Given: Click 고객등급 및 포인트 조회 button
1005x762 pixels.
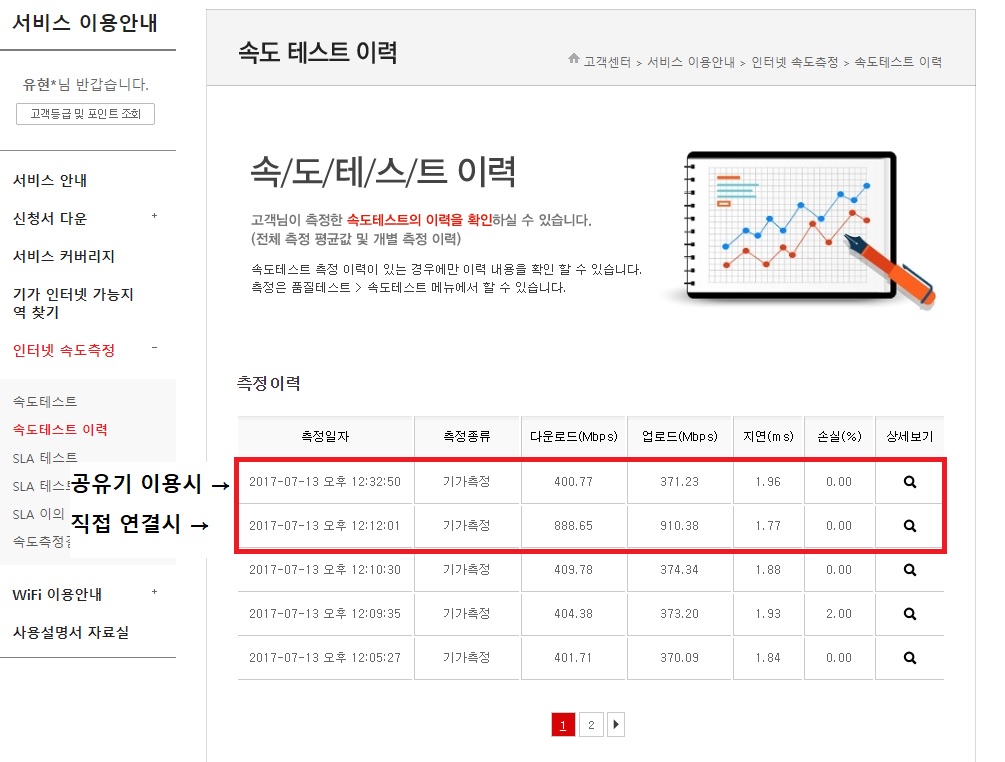Looking at the screenshot, I should [x=85, y=114].
